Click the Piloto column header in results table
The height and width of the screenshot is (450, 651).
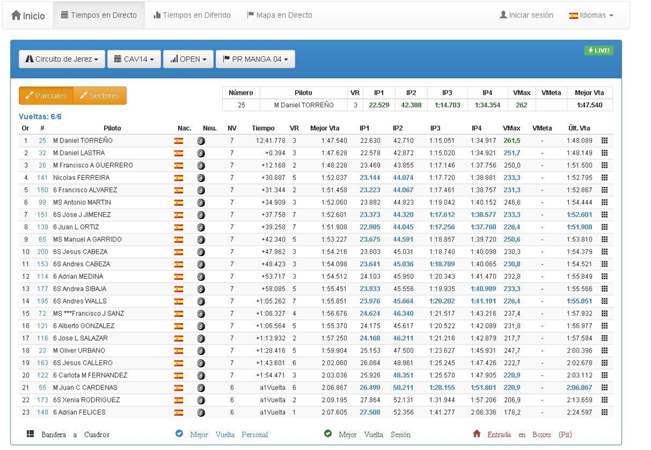112,128
